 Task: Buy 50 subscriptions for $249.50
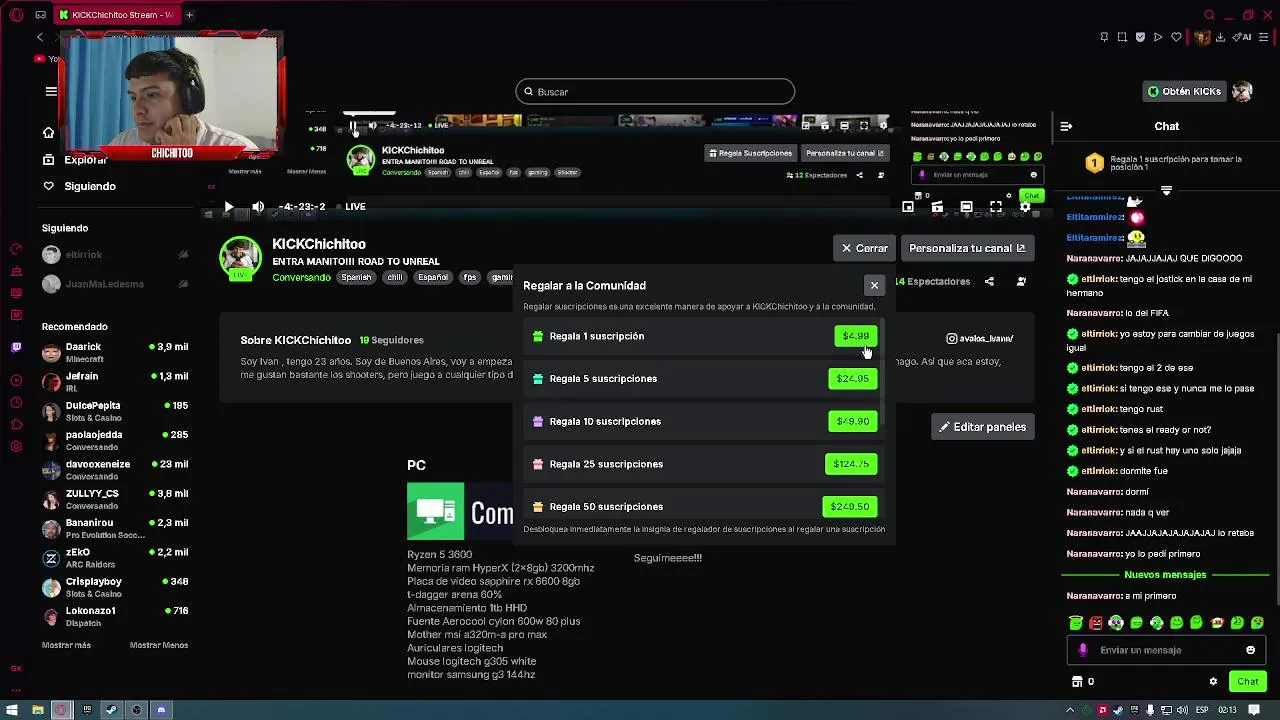pos(850,506)
